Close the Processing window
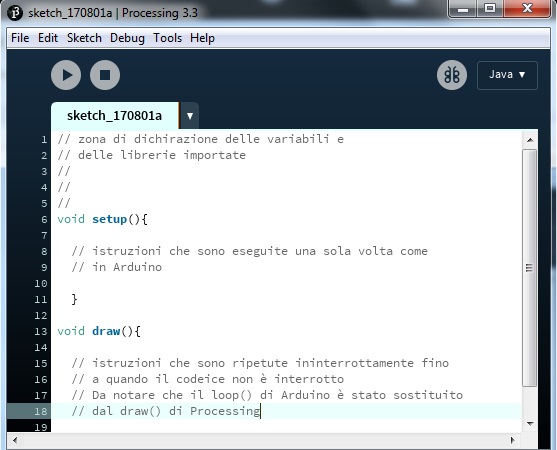This screenshot has height=450, width=557. tap(527, 9)
